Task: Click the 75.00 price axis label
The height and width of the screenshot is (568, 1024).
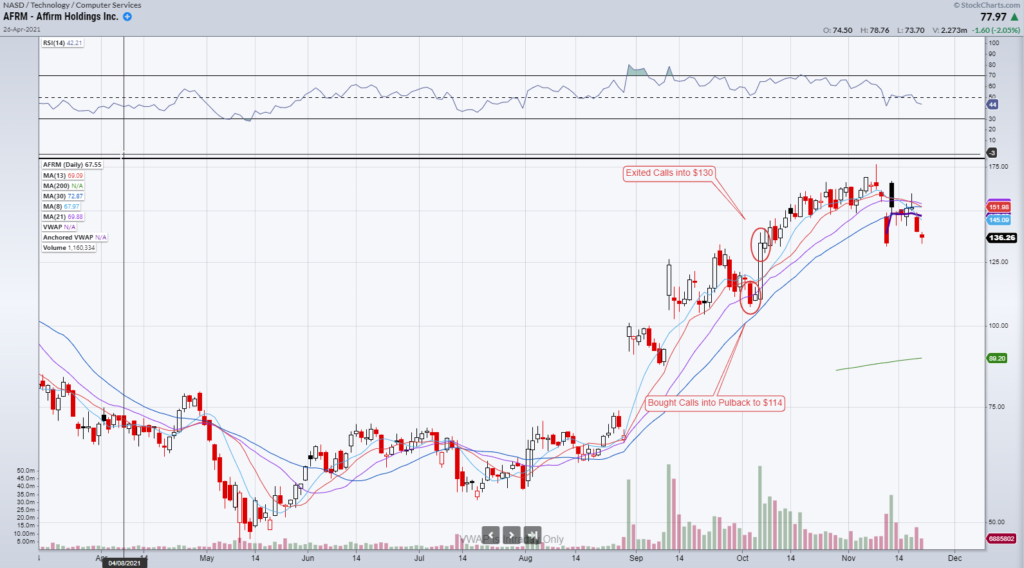Action: [x=997, y=407]
